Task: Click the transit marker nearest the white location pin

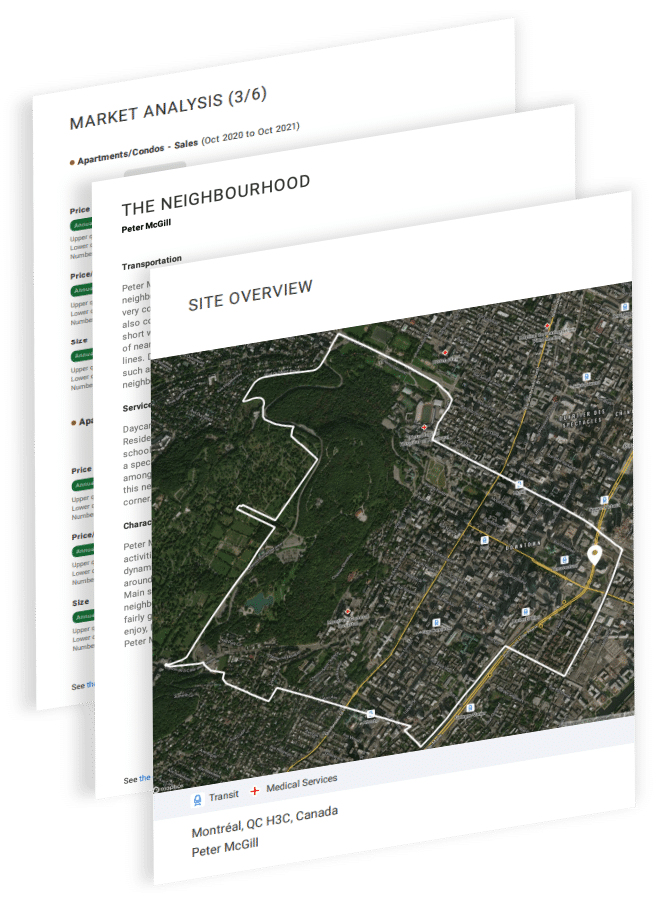Action: coord(564,560)
